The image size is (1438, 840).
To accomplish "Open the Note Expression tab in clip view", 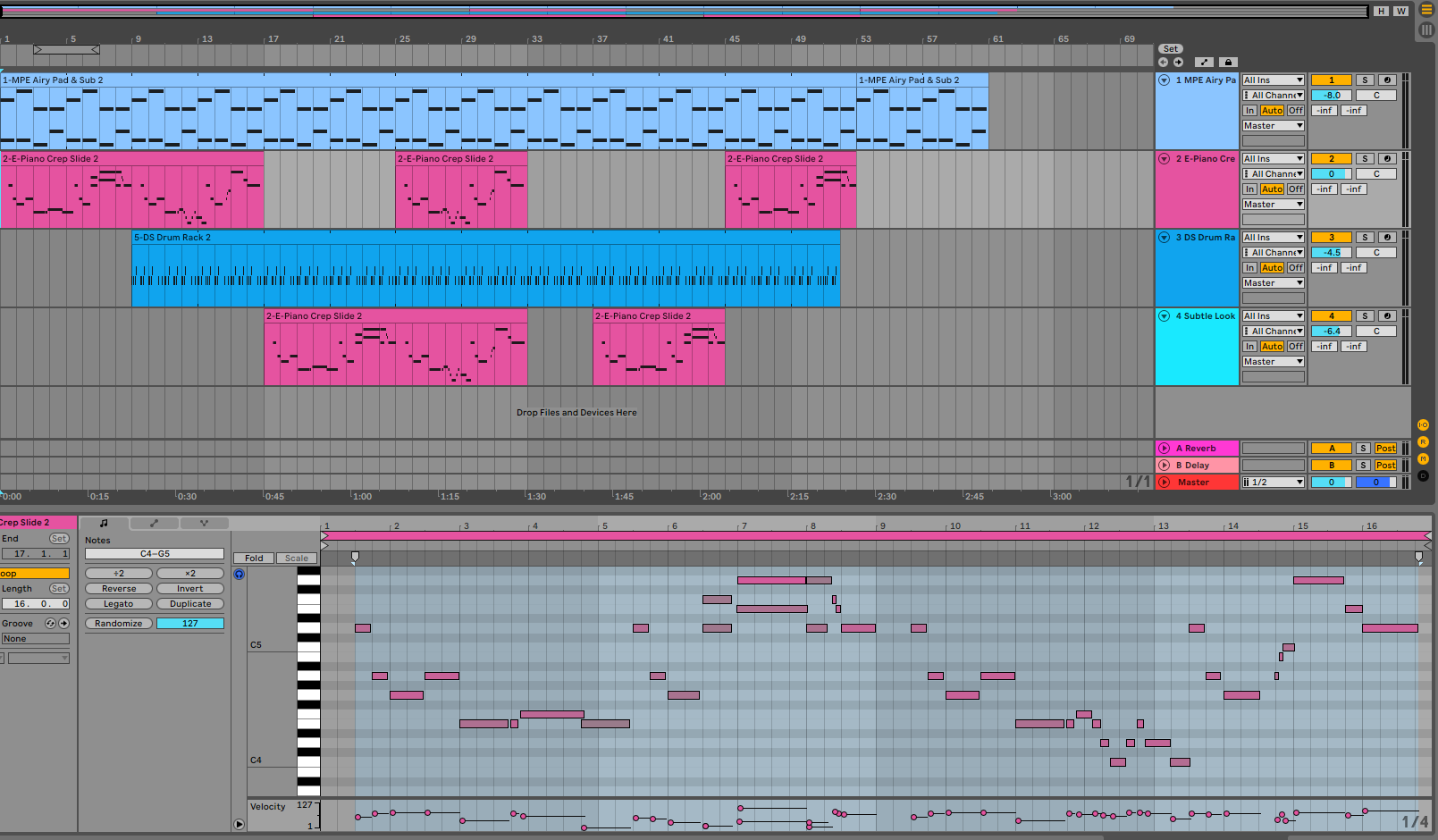I will [204, 524].
